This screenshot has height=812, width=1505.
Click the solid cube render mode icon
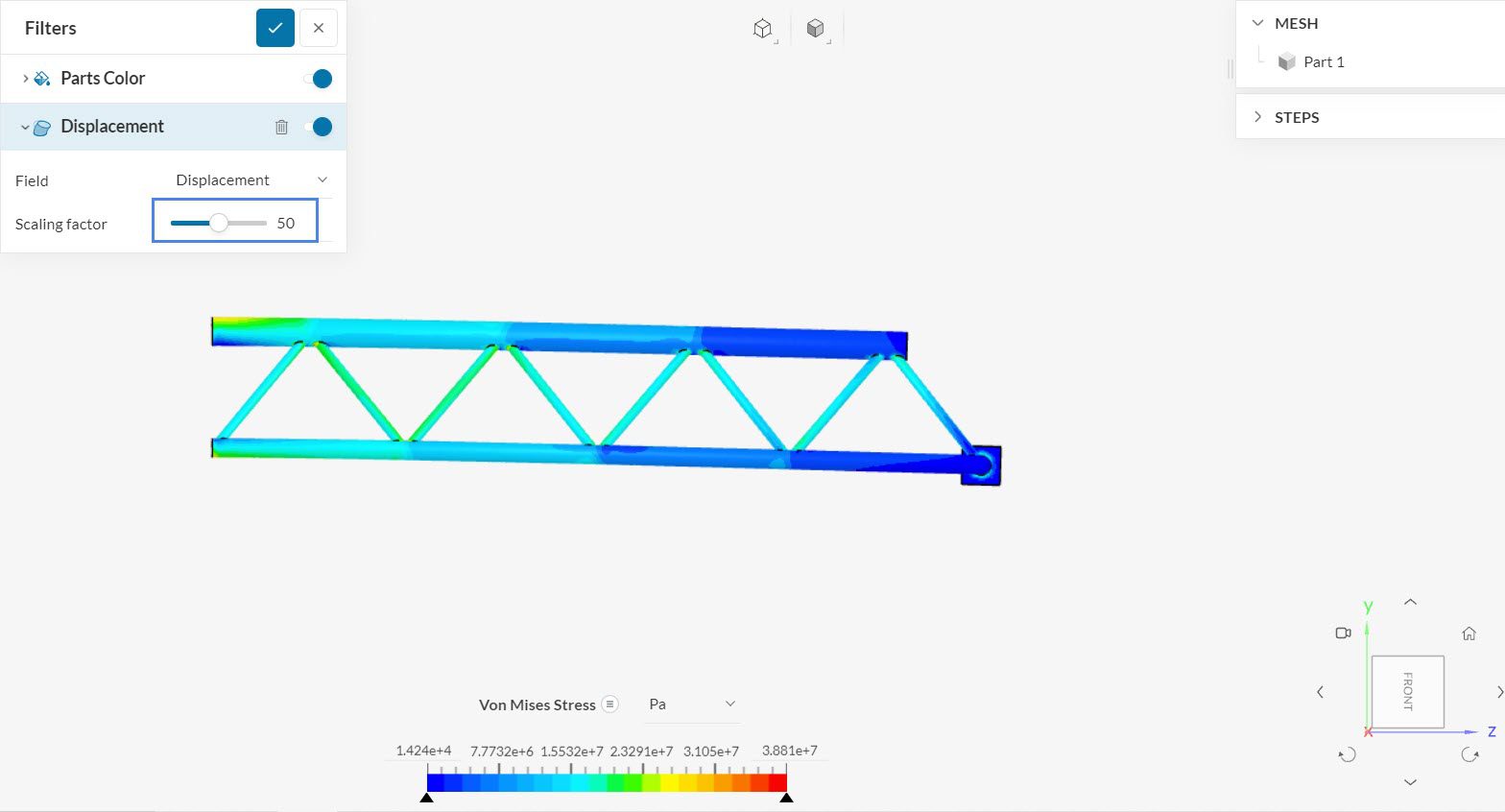point(815,29)
